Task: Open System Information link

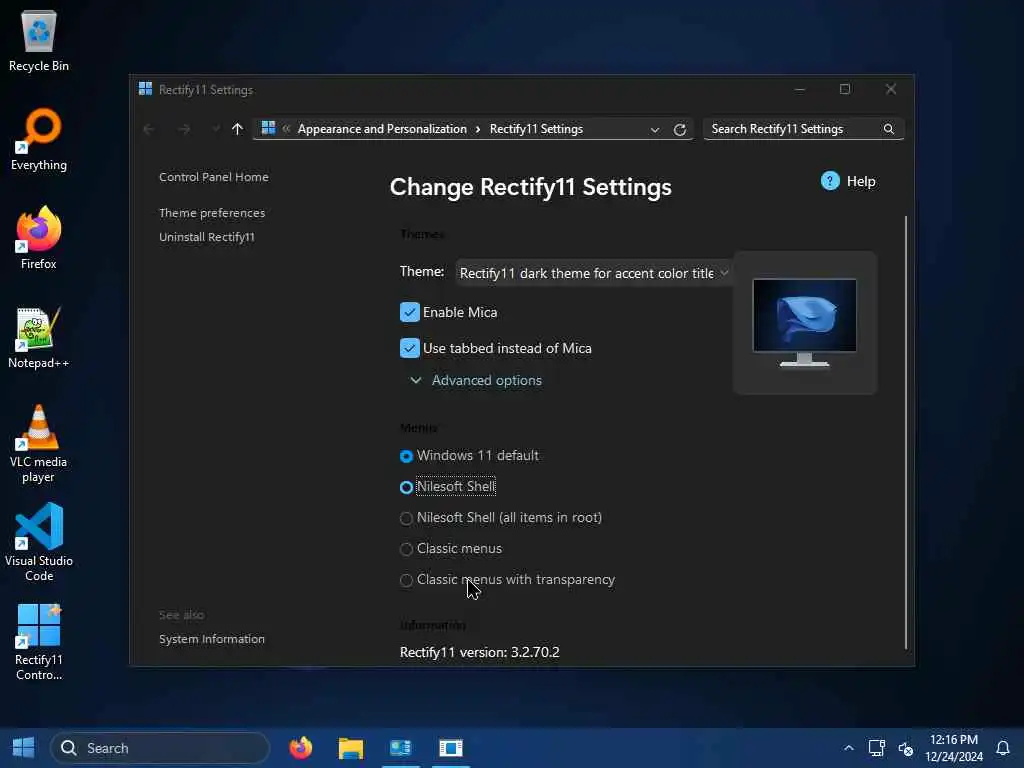Action: [x=212, y=639]
